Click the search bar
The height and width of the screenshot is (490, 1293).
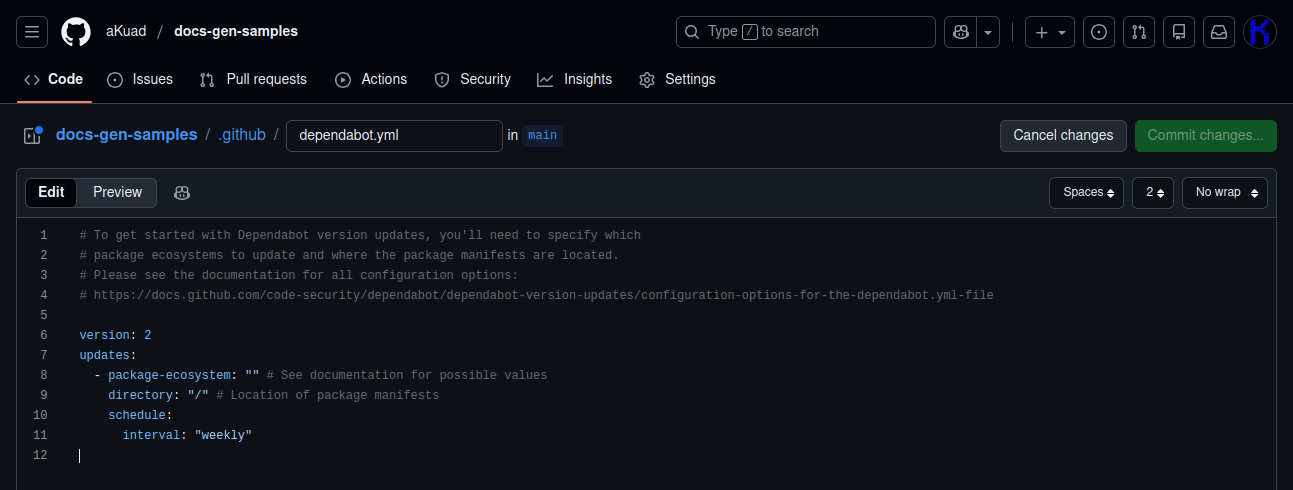pos(806,32)
